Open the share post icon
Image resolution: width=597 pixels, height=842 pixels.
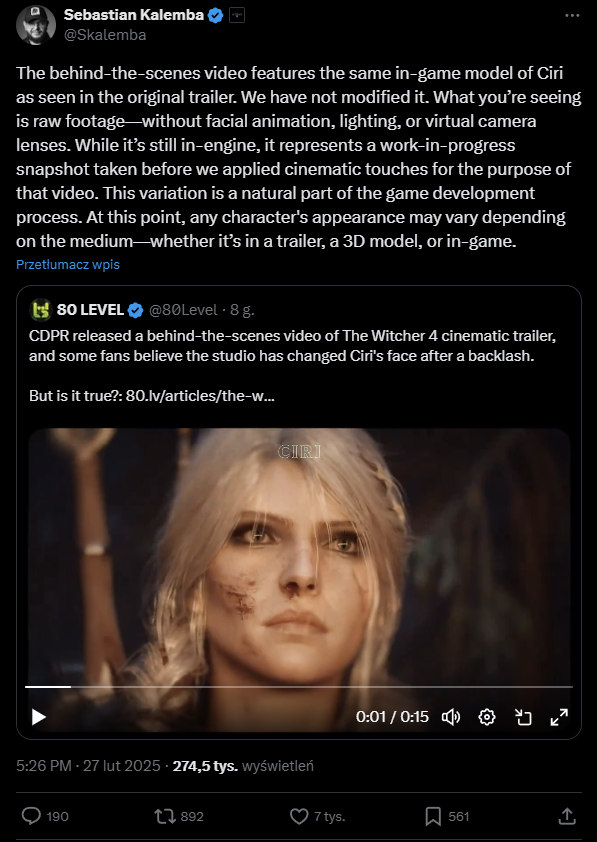point(568,817)
